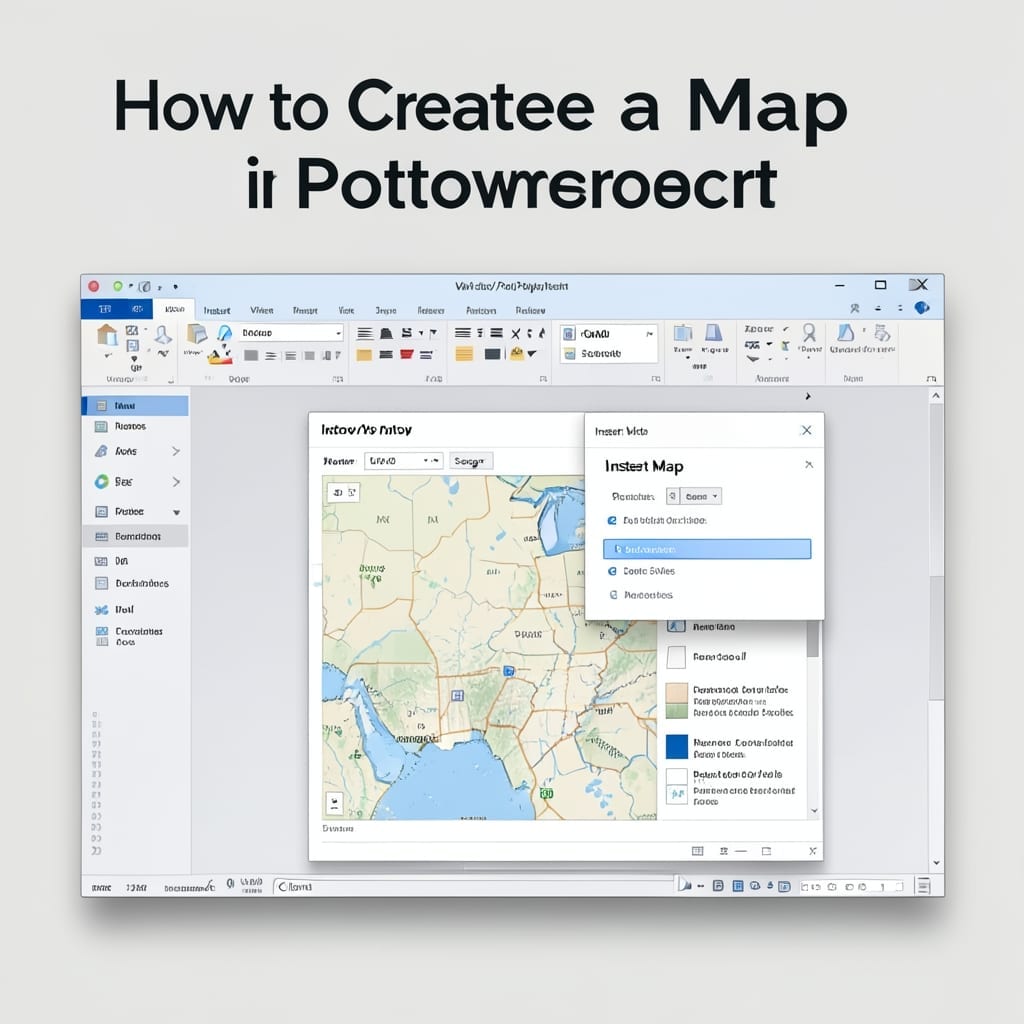Click the status bar input field
The image size is (1024, 1024).
click(473, 886)
